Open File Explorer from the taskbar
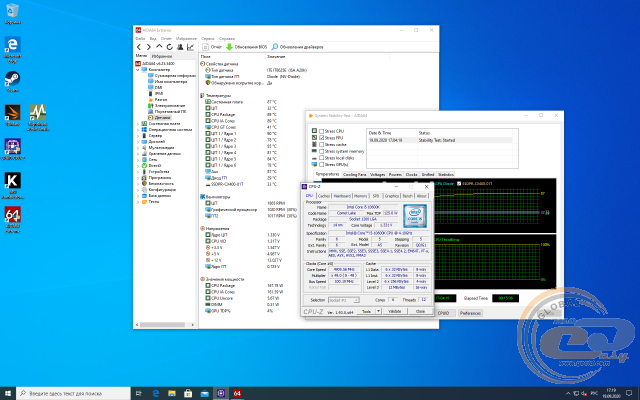640x400 pixels. [172, 393]
